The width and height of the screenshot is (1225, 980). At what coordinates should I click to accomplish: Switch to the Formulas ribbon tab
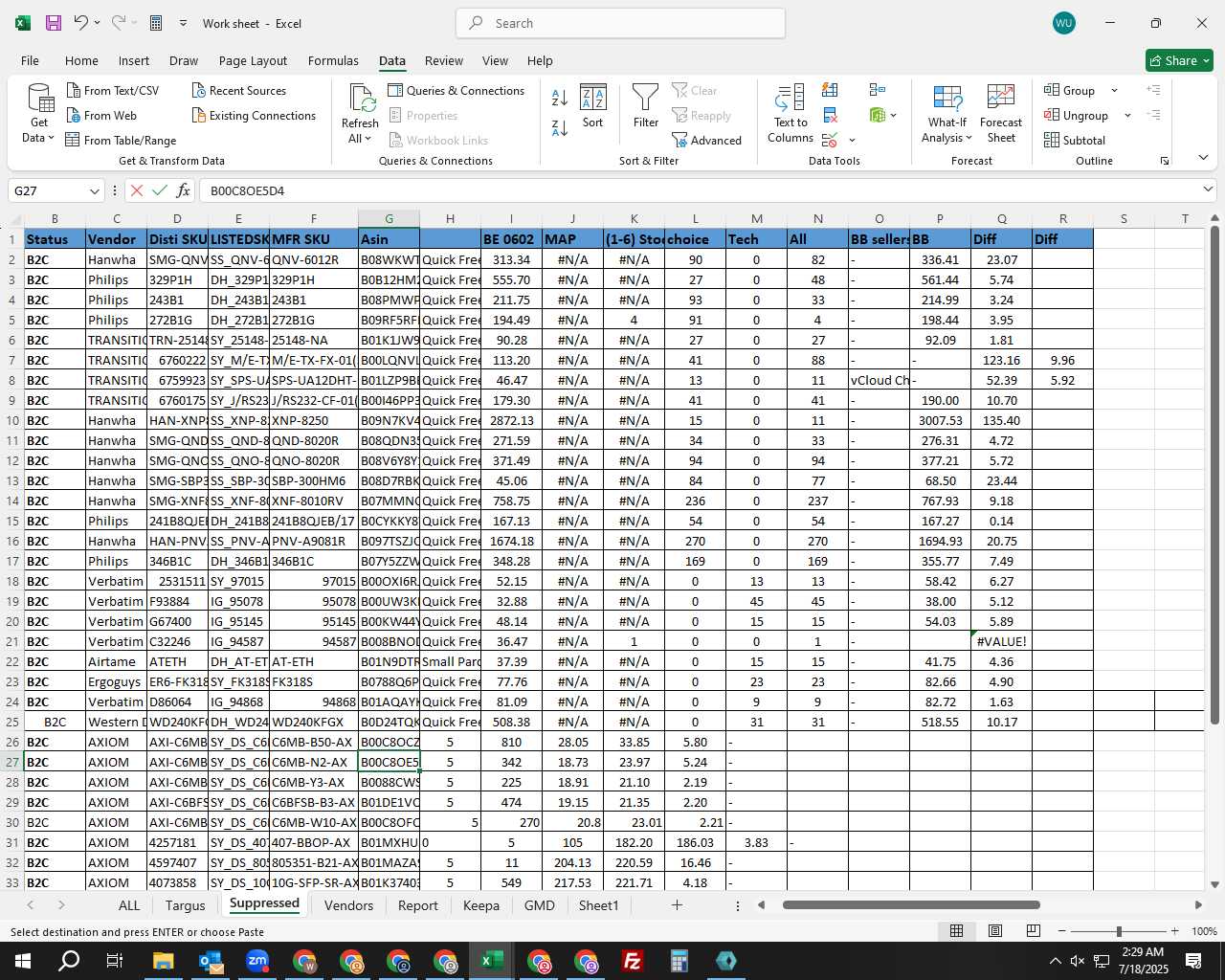coord(333,60)
